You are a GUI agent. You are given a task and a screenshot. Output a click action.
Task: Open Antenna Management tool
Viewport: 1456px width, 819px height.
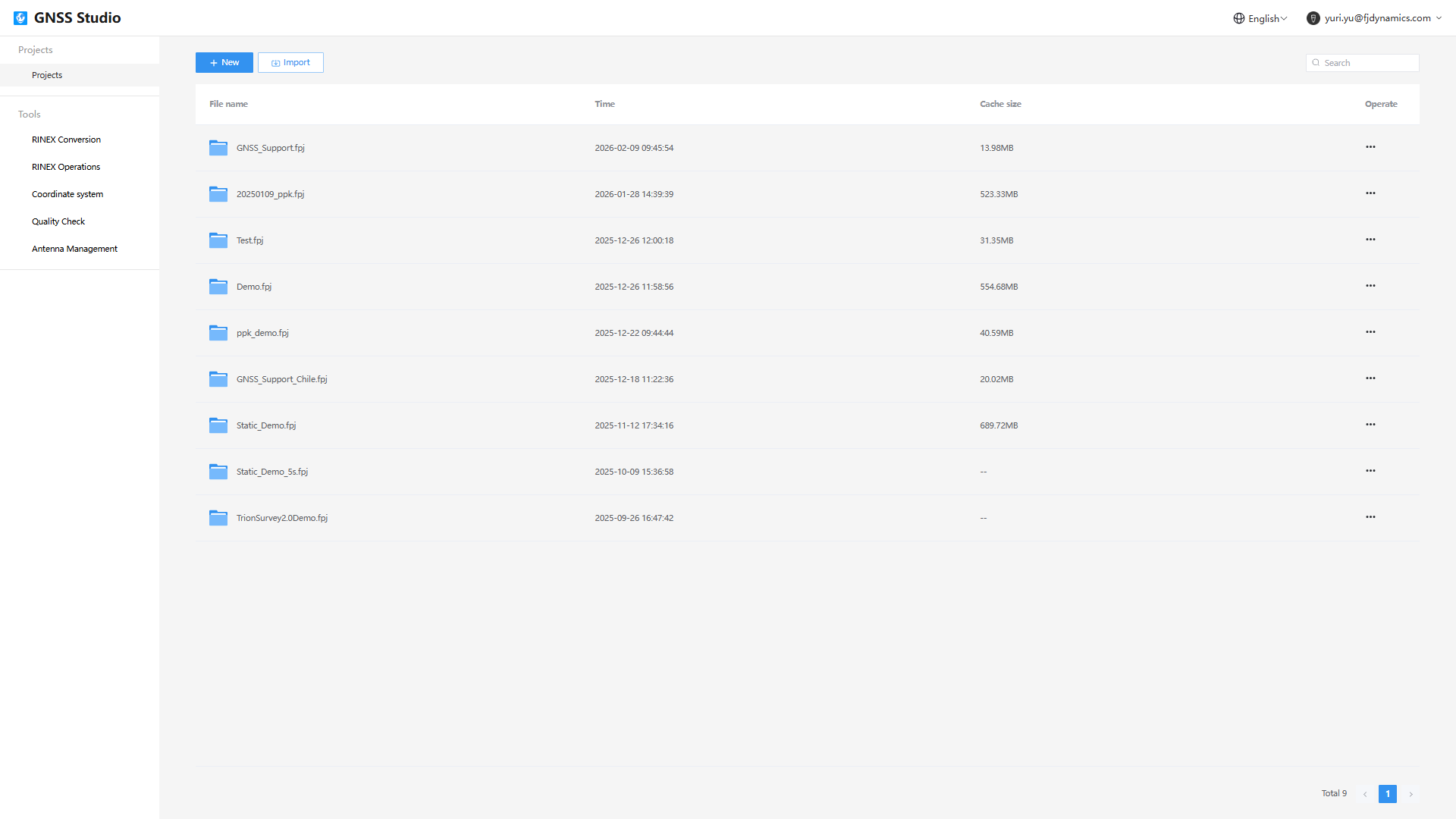coord(74,249)
